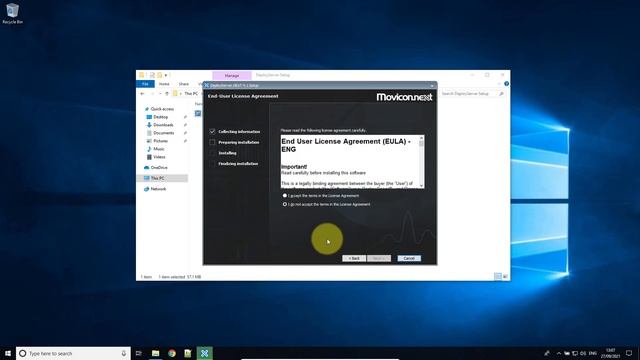Switch Explorer to details view icon
Screen dimensions: 640x360
(x=498, y=277)
